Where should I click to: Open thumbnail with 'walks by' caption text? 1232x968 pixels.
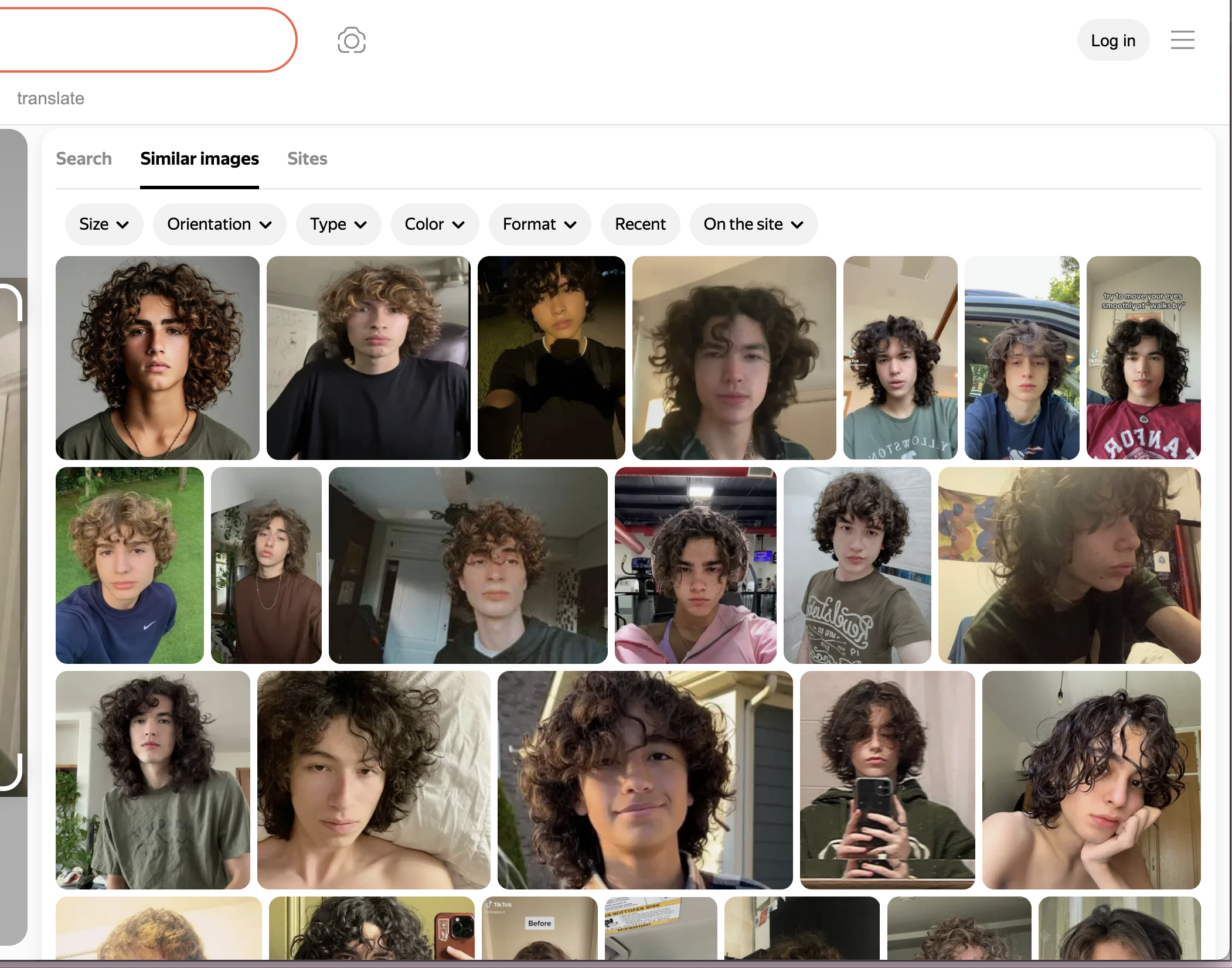(1143, 357)
